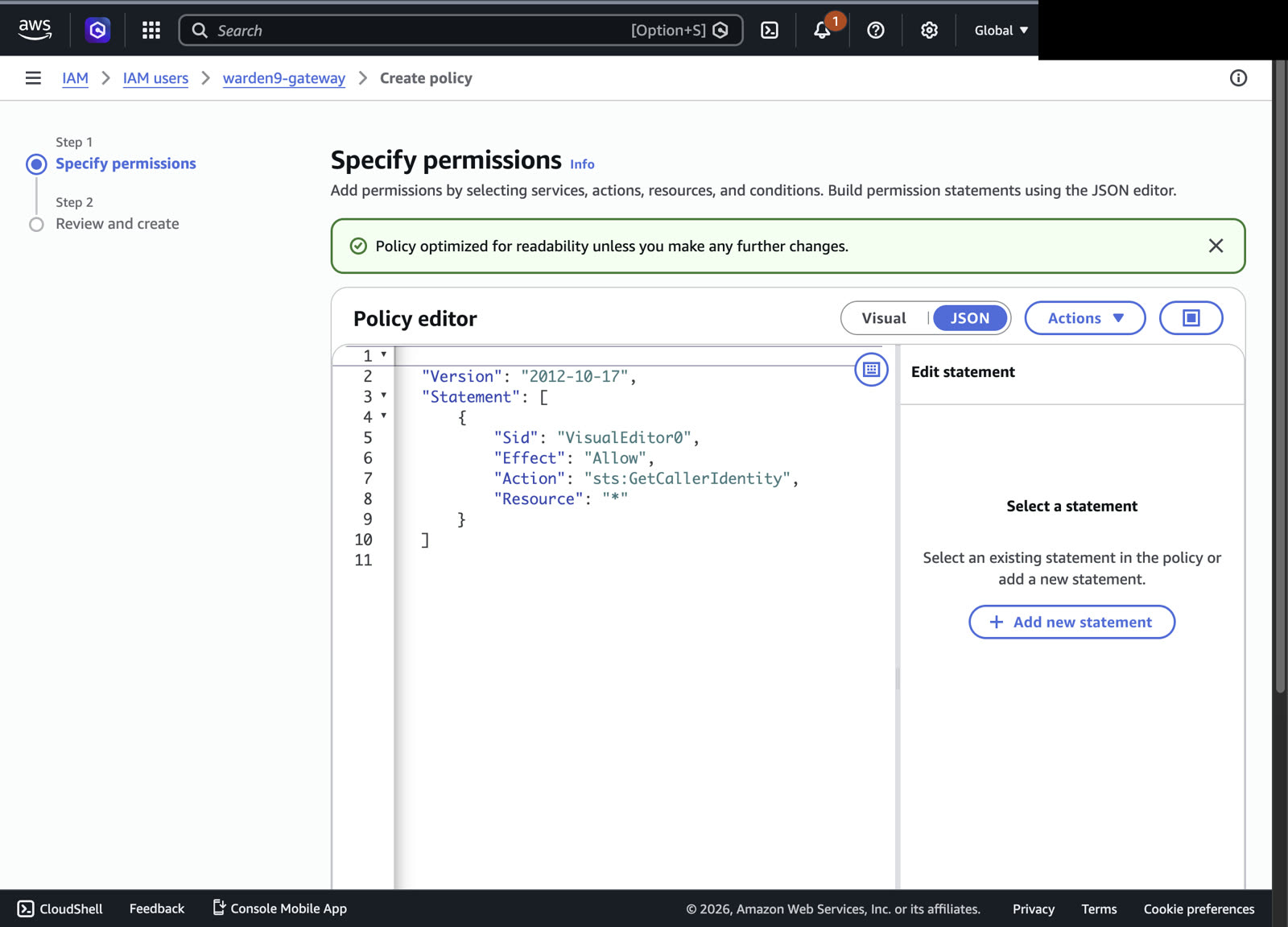Screen dimensions: 1288x927
Task: Click the "2012-10-17" value
Action: point(575,376)
